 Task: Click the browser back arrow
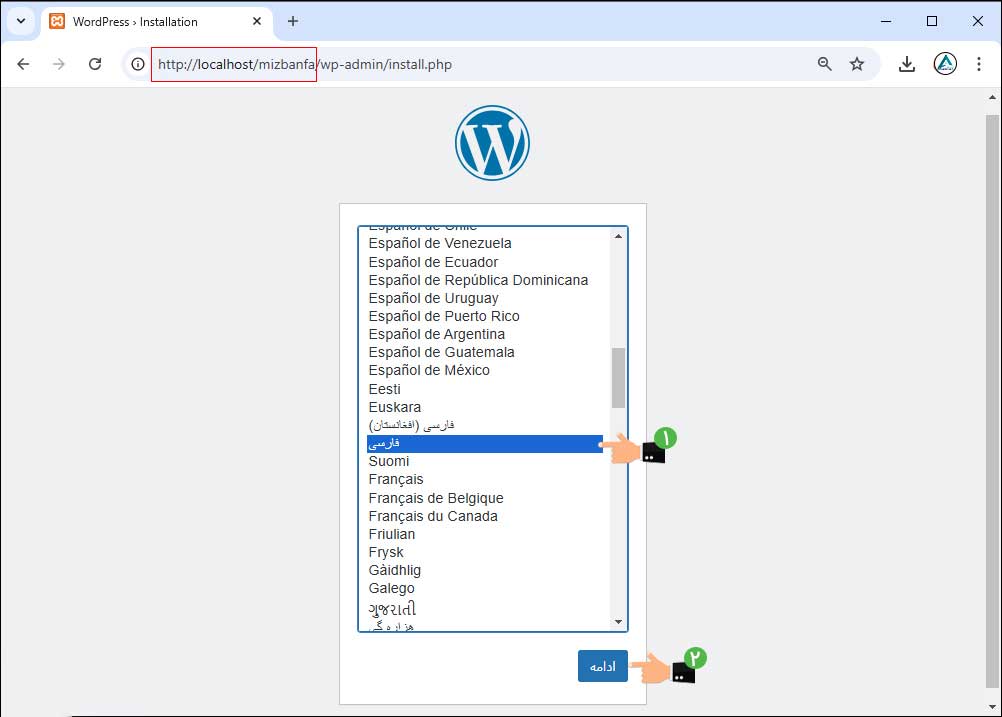click(23, 64)
